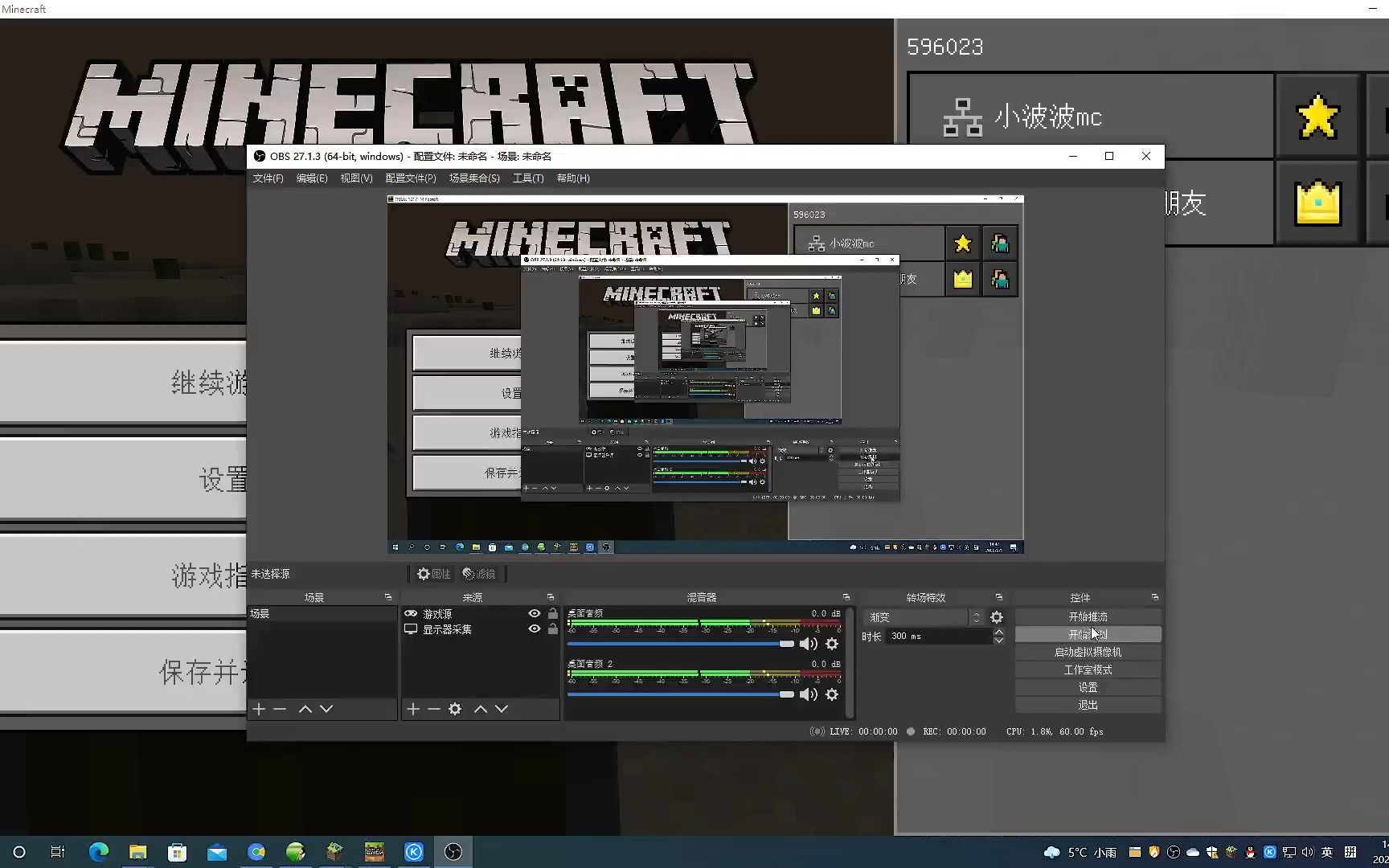Pop out the 场景 dock panel
The width and height of the screenshot is (1389, 868).
pyautogui.click(x=388, y=597)
